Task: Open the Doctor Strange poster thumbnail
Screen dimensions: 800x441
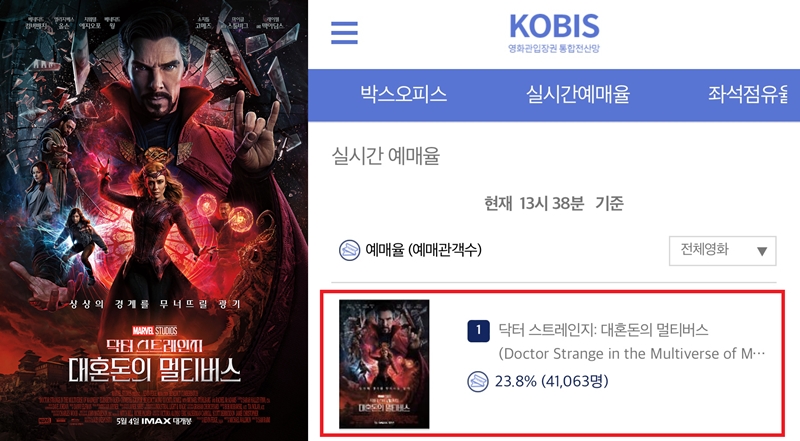Action: [384, 364]
